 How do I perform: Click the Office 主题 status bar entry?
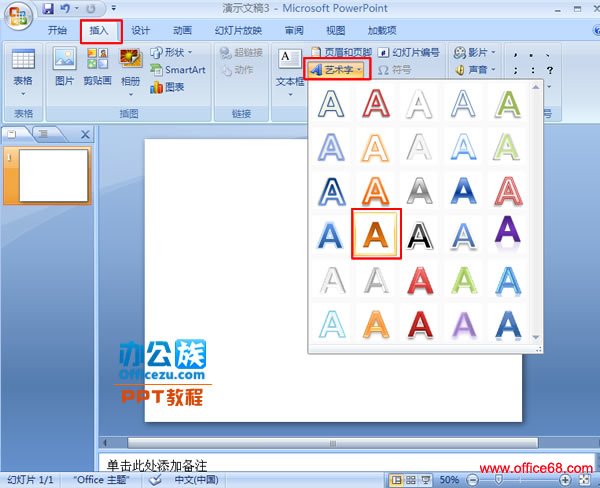[101, 480]
